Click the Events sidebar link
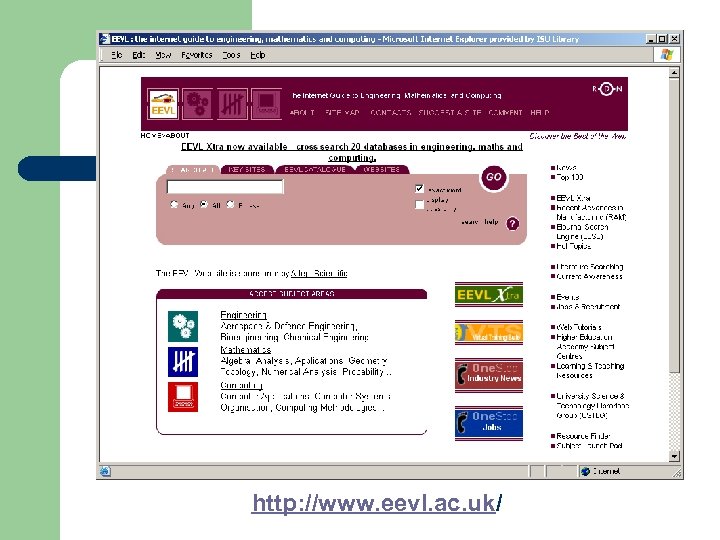This screenshot has width=720, height=540. (568, 297)
